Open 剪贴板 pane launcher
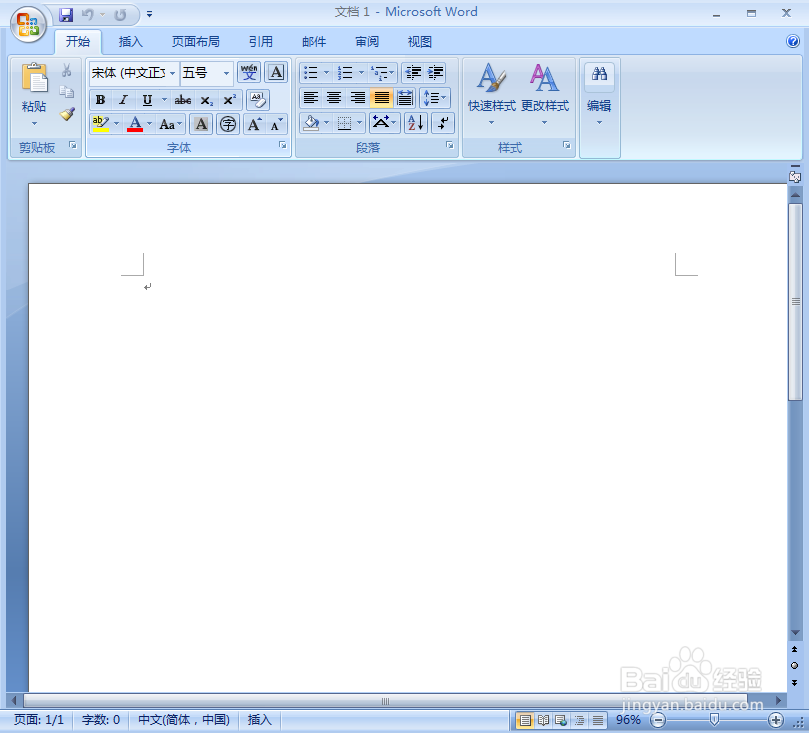The width and height of the screenshot is (809, 733). click(x=73, y=145)
